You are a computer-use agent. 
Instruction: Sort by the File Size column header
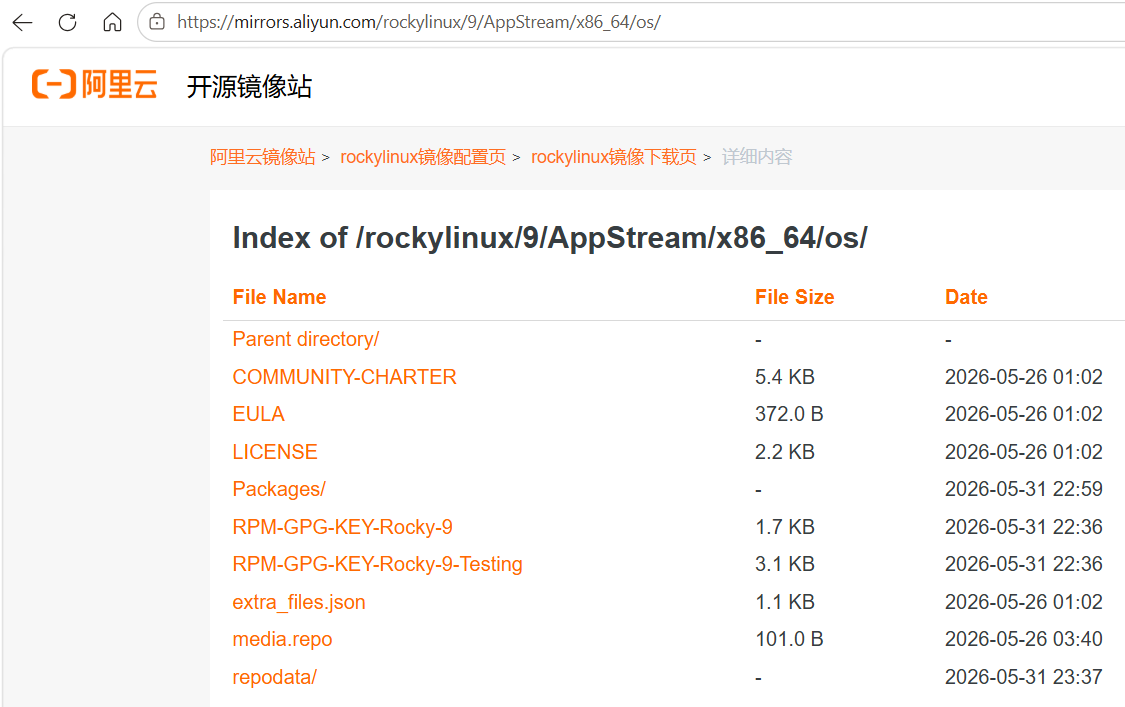point(794,297)
